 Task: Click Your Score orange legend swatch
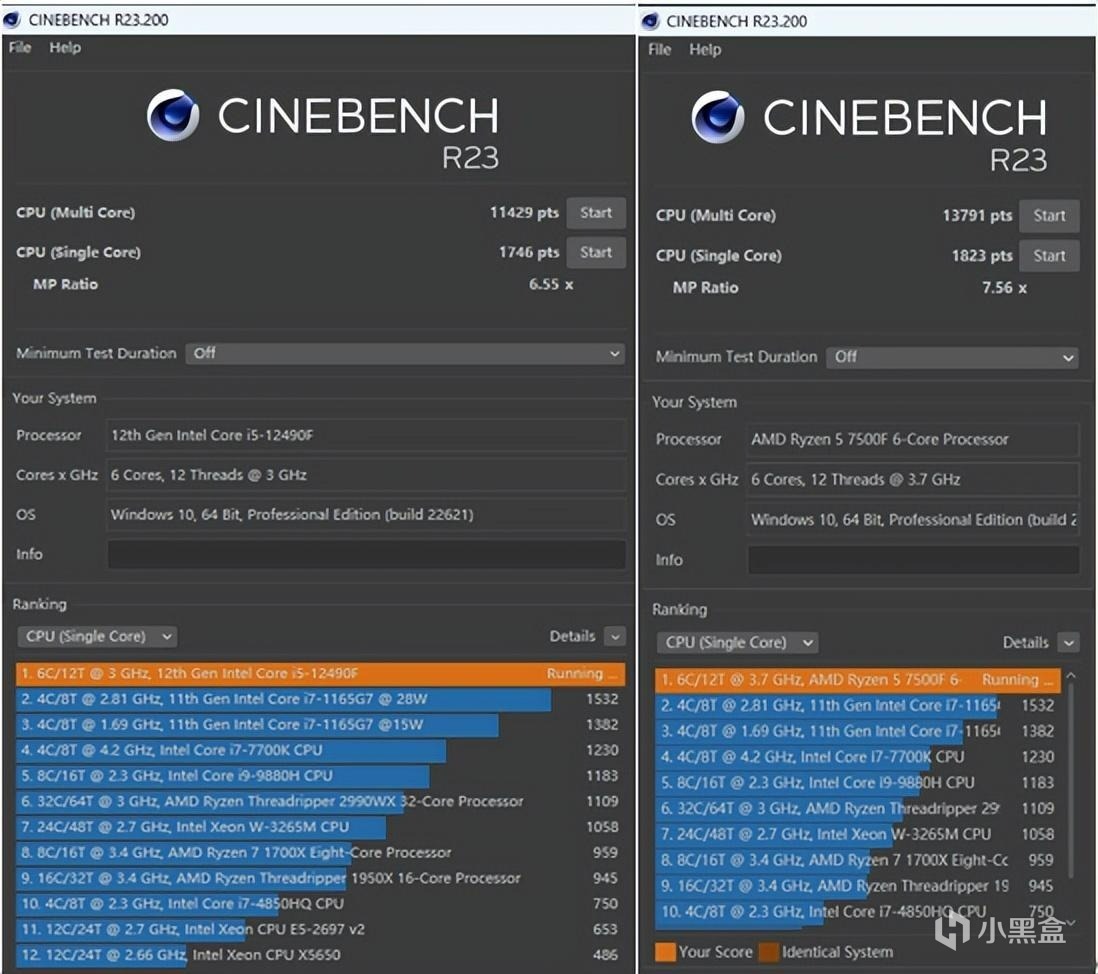point(665,952)
